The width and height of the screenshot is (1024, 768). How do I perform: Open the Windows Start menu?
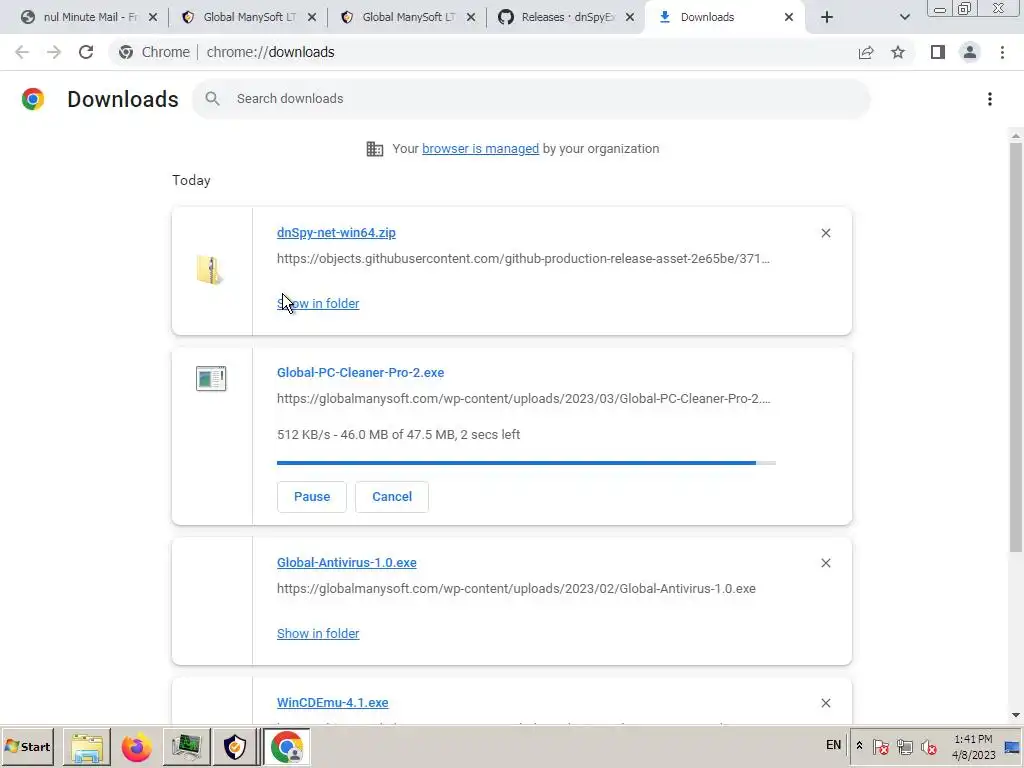28,747
